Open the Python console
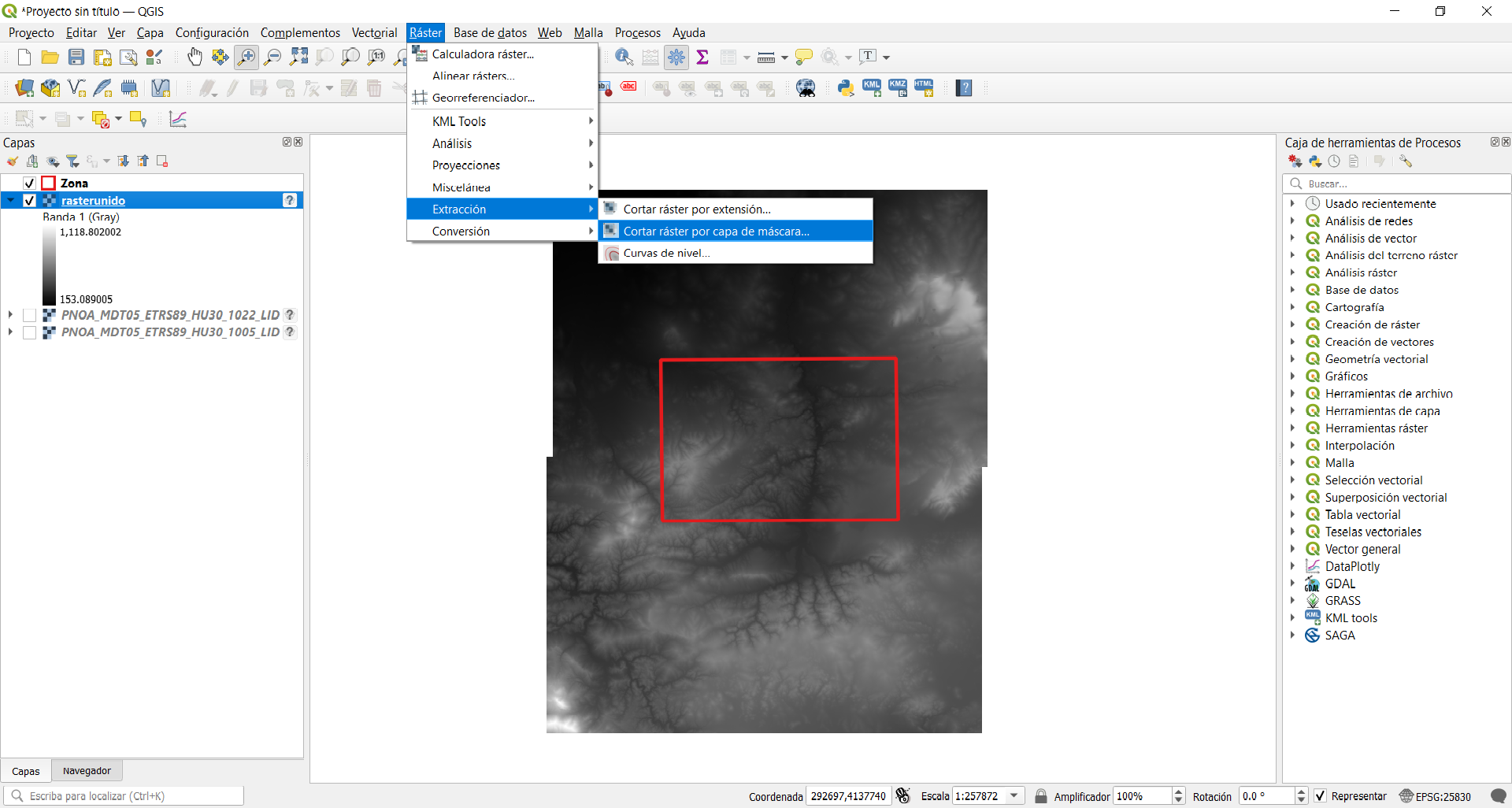Viewport: 1512px width, 808px height. [845, 87]
